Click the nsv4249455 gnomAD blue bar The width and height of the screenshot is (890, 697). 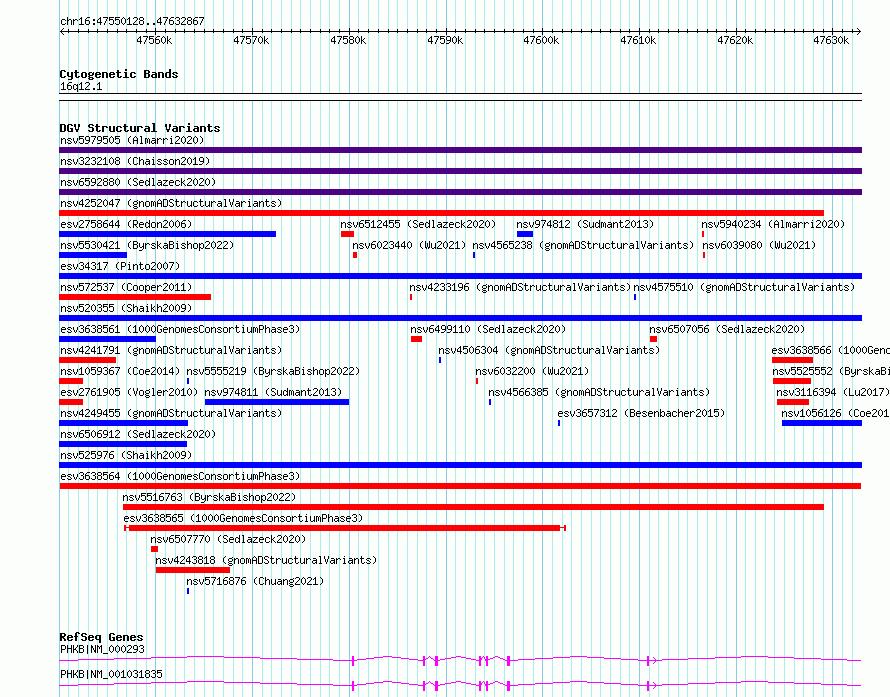(123, 423)
